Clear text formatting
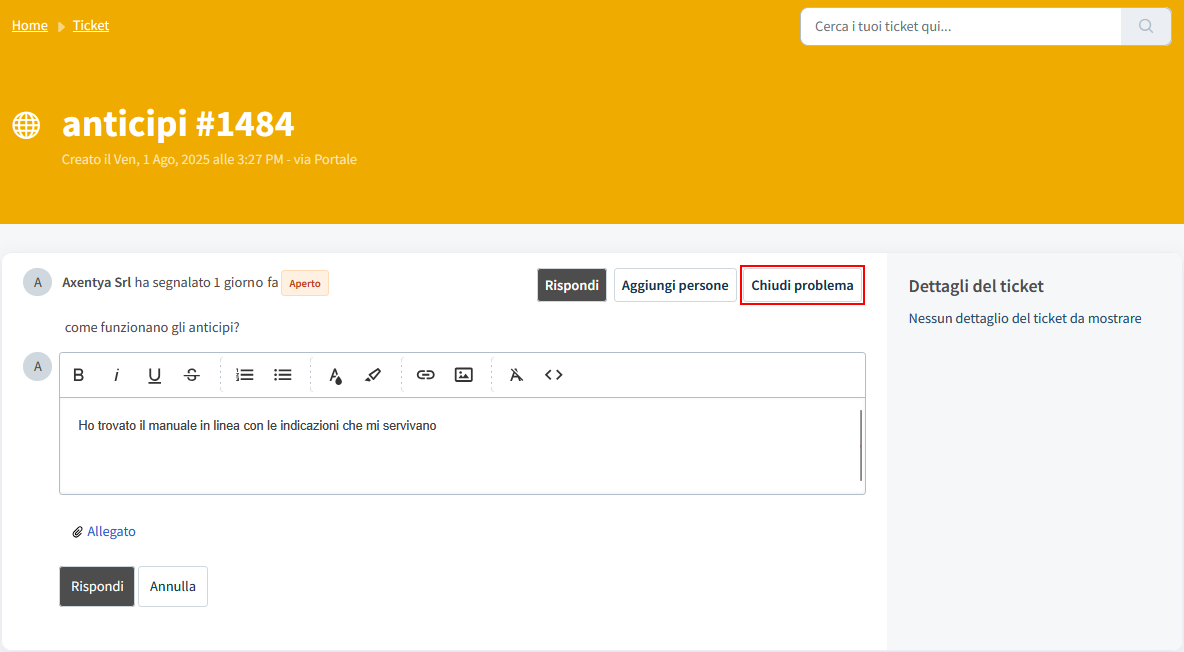The width and height of the screenshot is (1184, 652). (516, 375)
